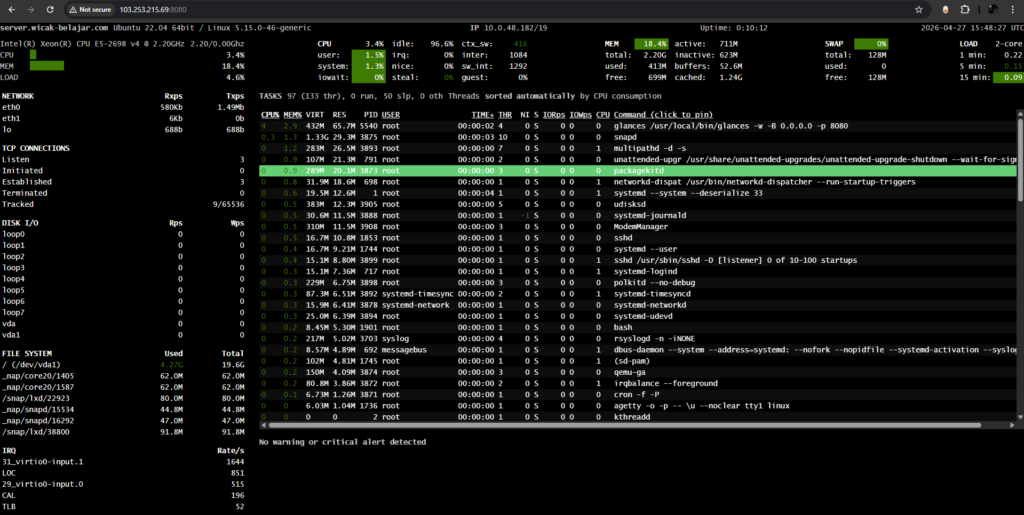Open the browser extensions puzzle icon
This screenshot has height=515, width=1024.
tap(965, 10)
